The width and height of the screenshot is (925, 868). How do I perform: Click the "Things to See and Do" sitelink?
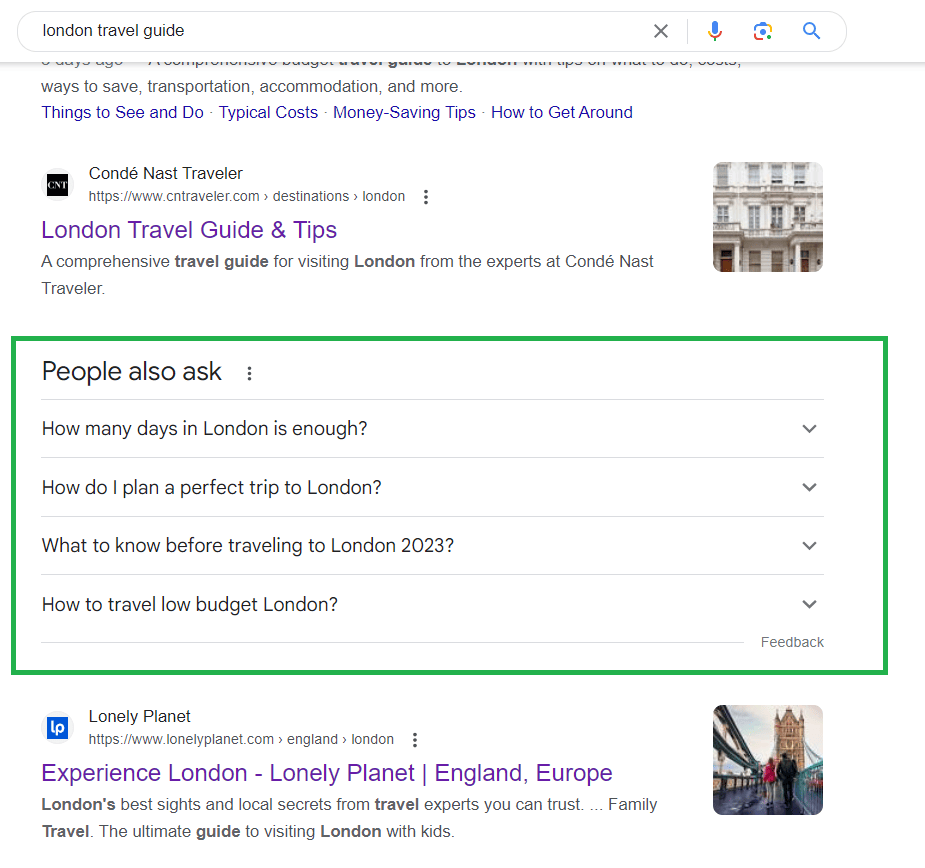click(122, 112)
